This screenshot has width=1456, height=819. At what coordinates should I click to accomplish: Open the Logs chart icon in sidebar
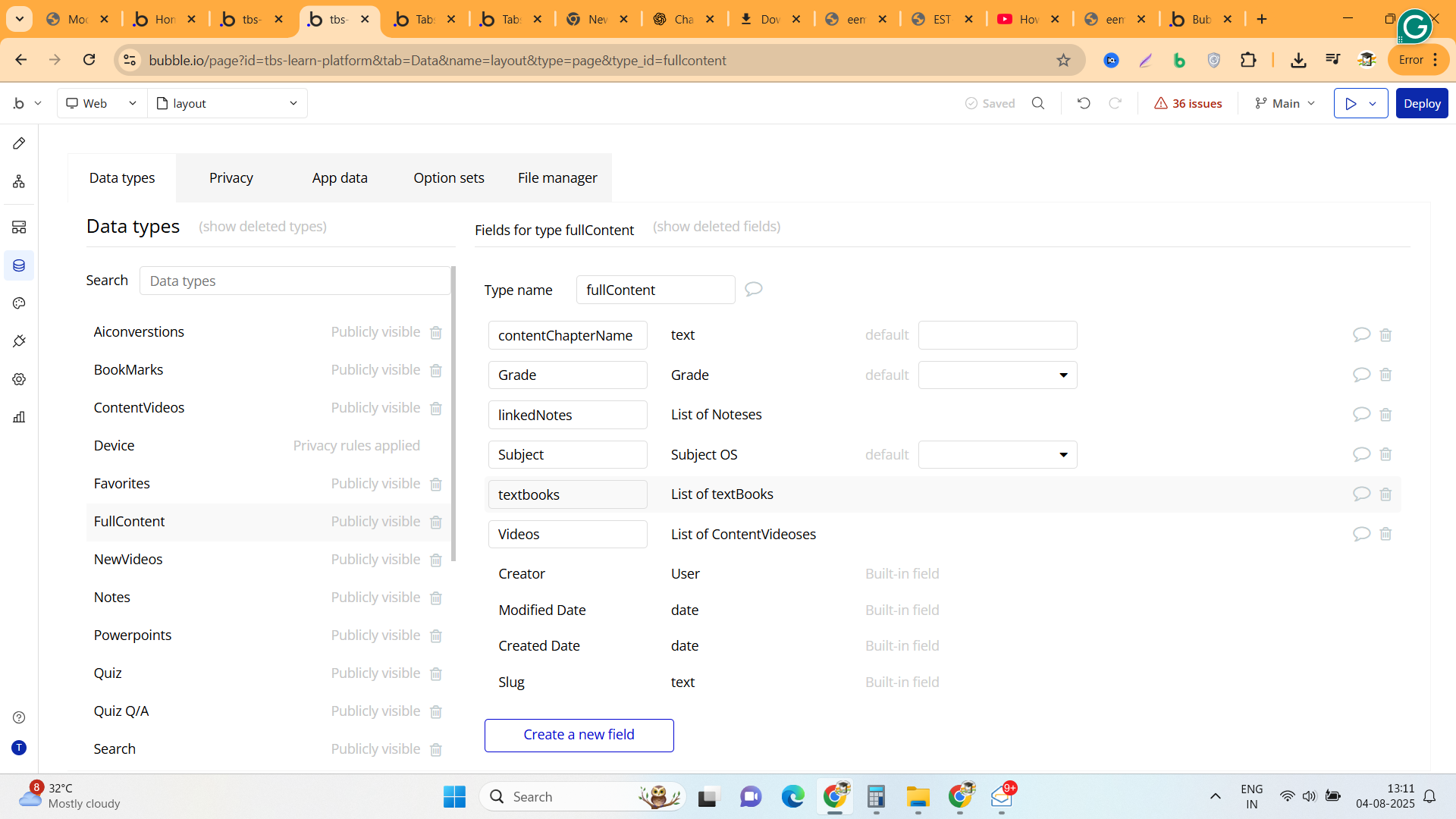19,417
